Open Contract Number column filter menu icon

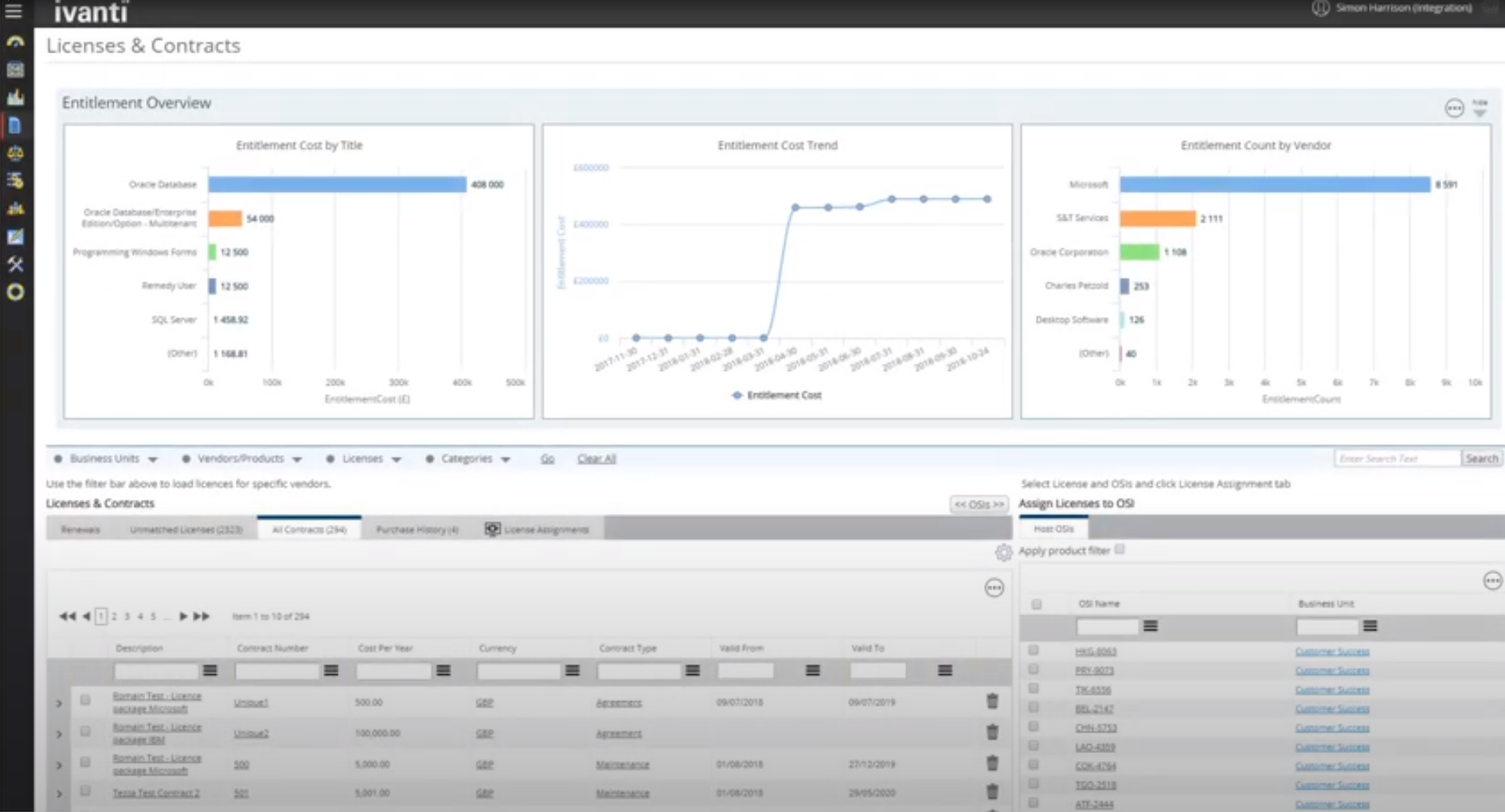tap(331, 671)
